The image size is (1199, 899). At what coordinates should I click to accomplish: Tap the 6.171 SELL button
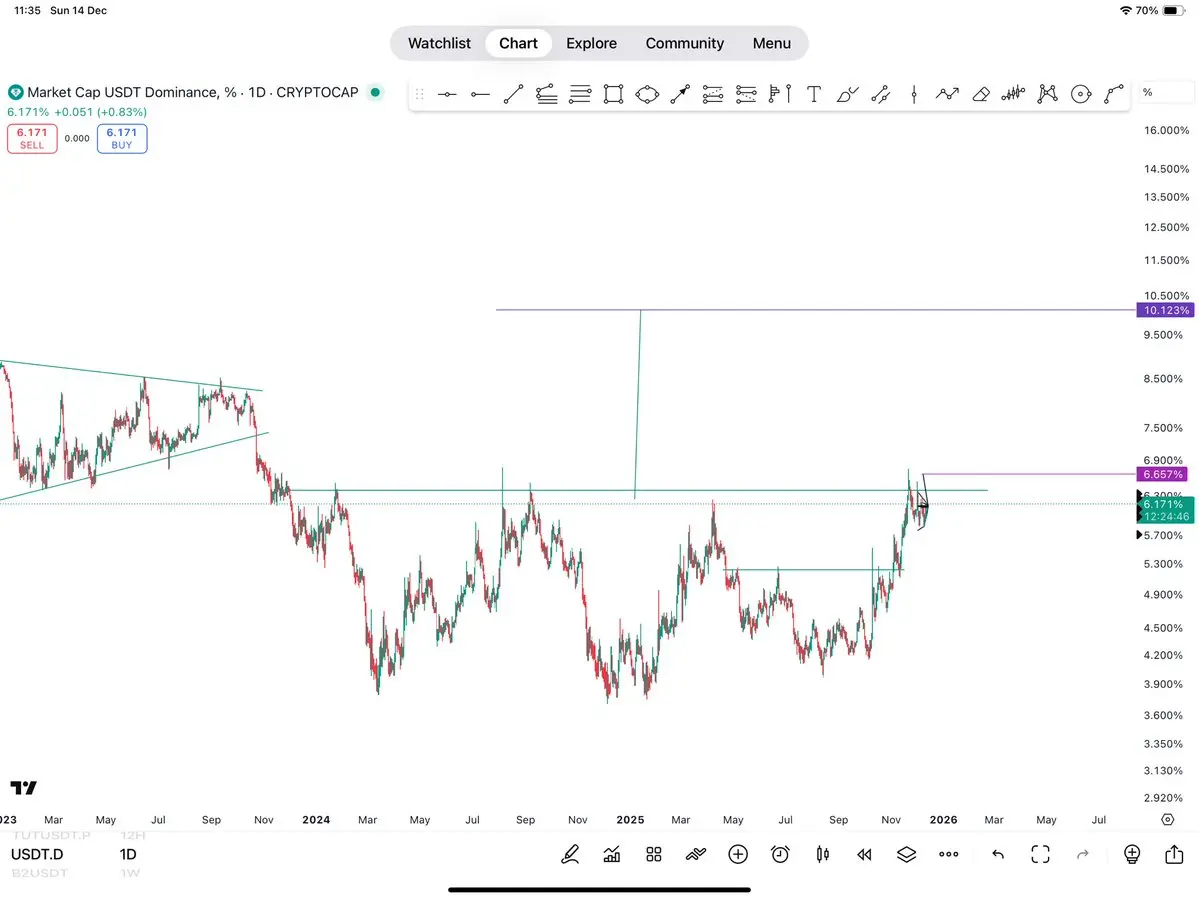[x=32, y=138]
